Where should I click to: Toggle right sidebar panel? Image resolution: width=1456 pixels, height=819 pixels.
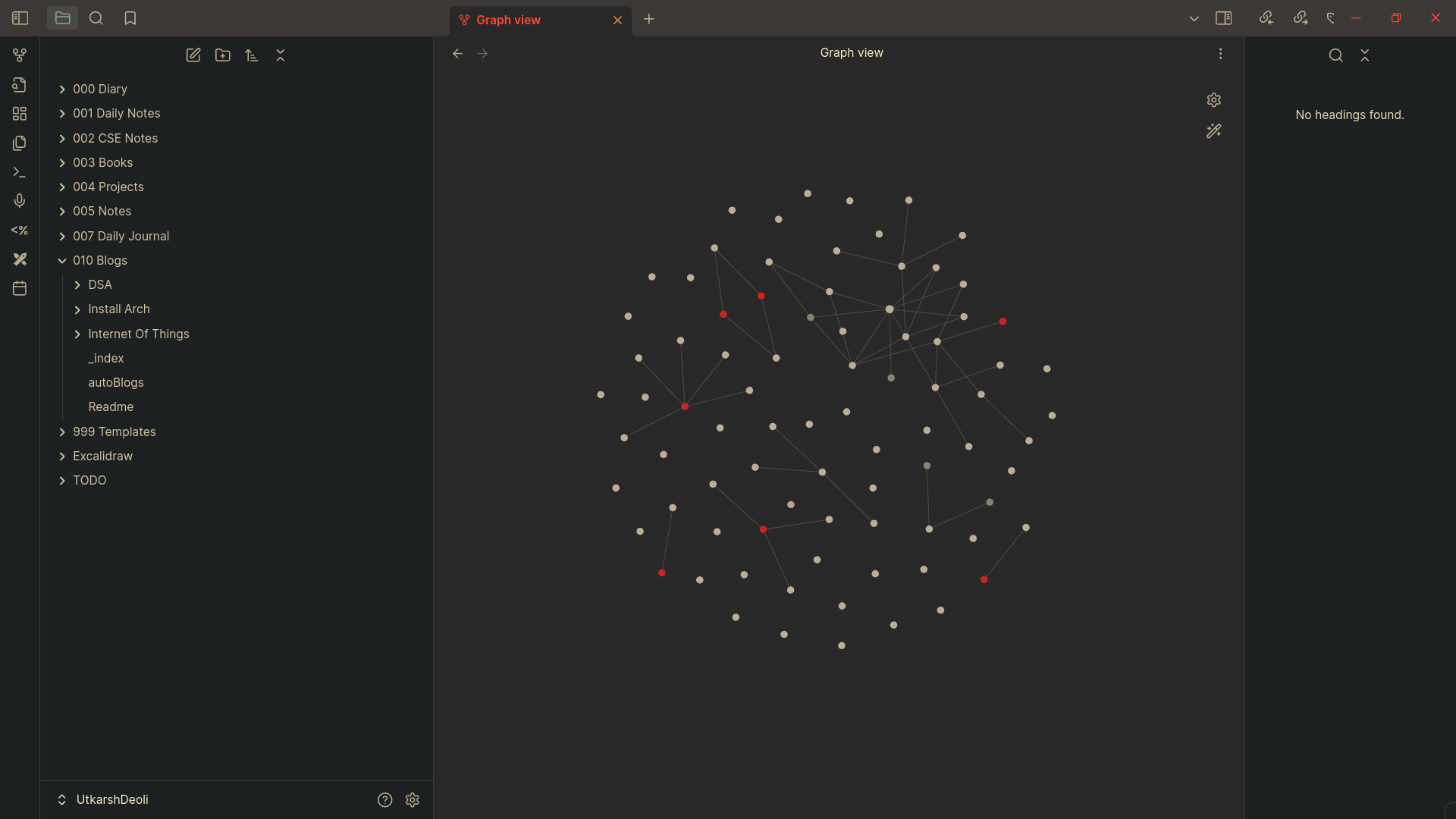[1223, 18]
